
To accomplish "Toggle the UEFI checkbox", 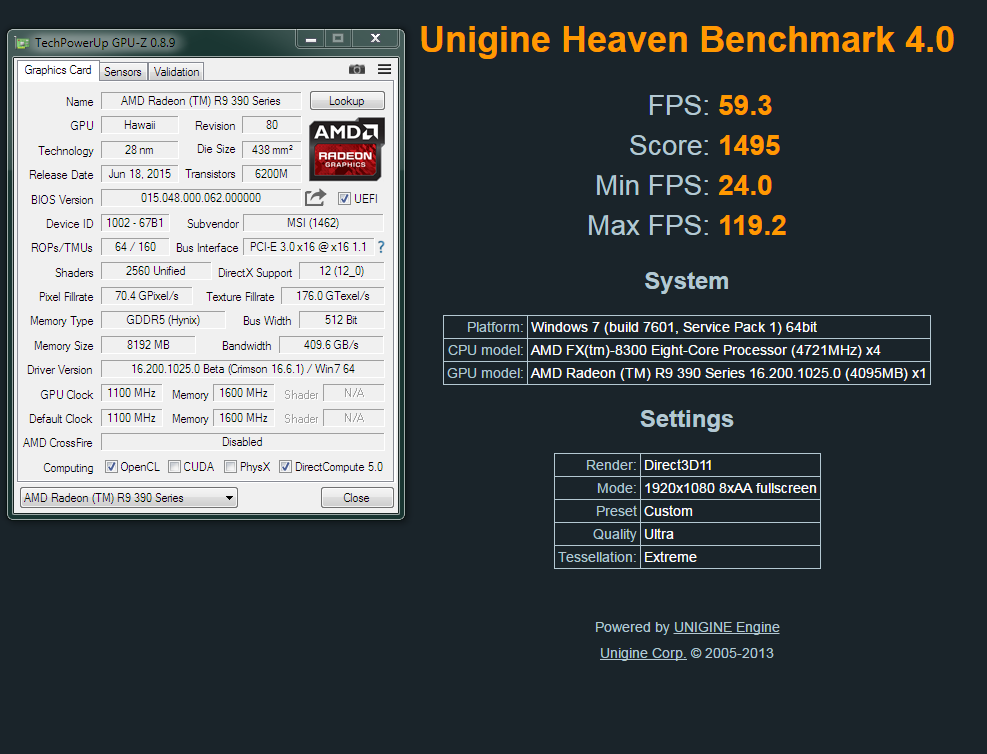I will (344, 199).
